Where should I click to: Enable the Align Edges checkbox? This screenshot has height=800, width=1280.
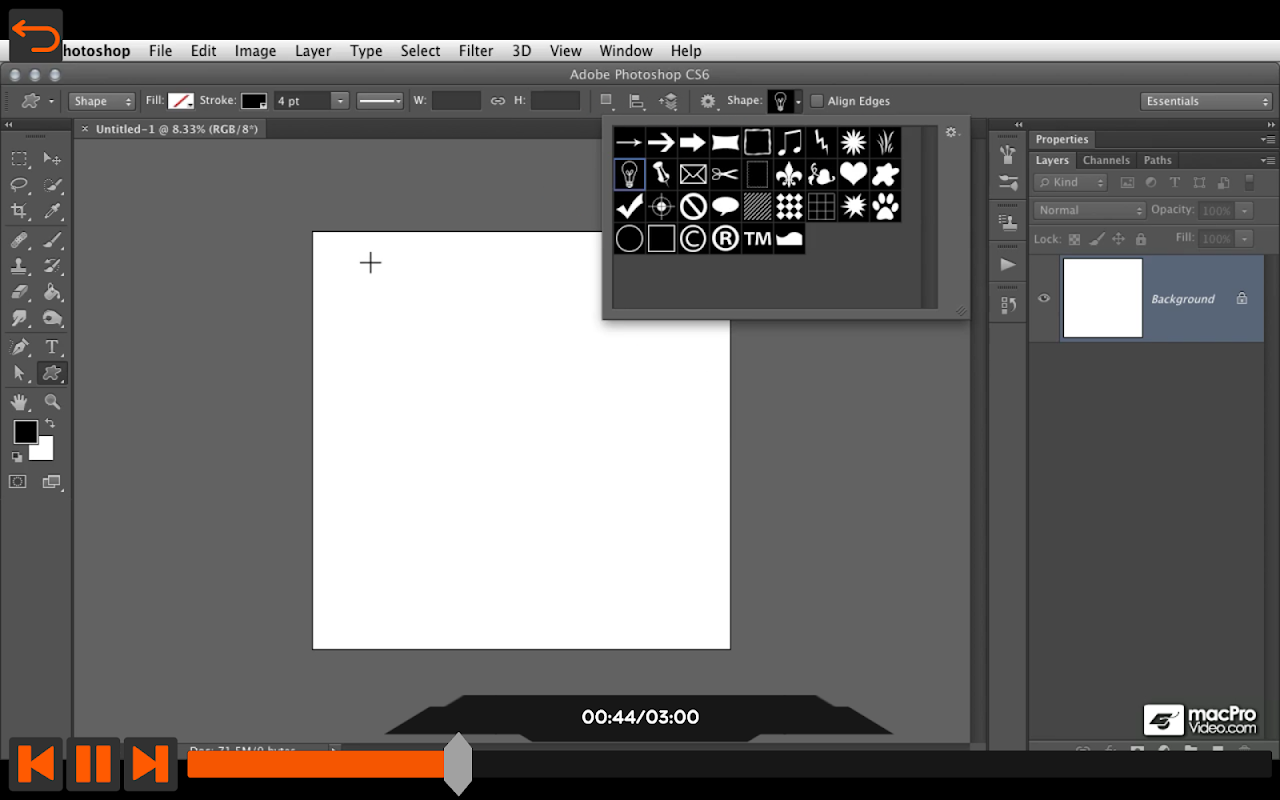pos(817,101)
